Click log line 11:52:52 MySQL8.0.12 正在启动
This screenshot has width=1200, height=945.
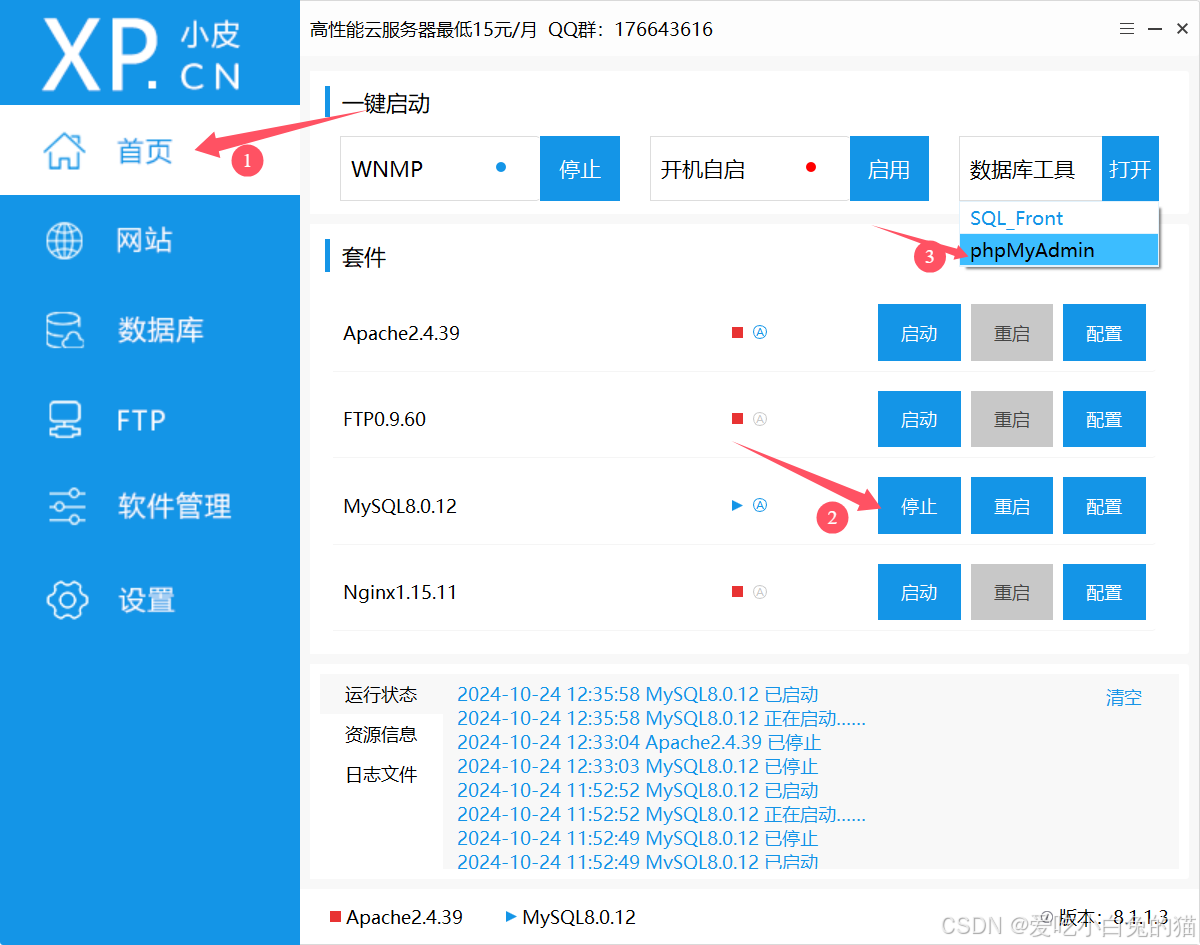click(x=661, y=814)
